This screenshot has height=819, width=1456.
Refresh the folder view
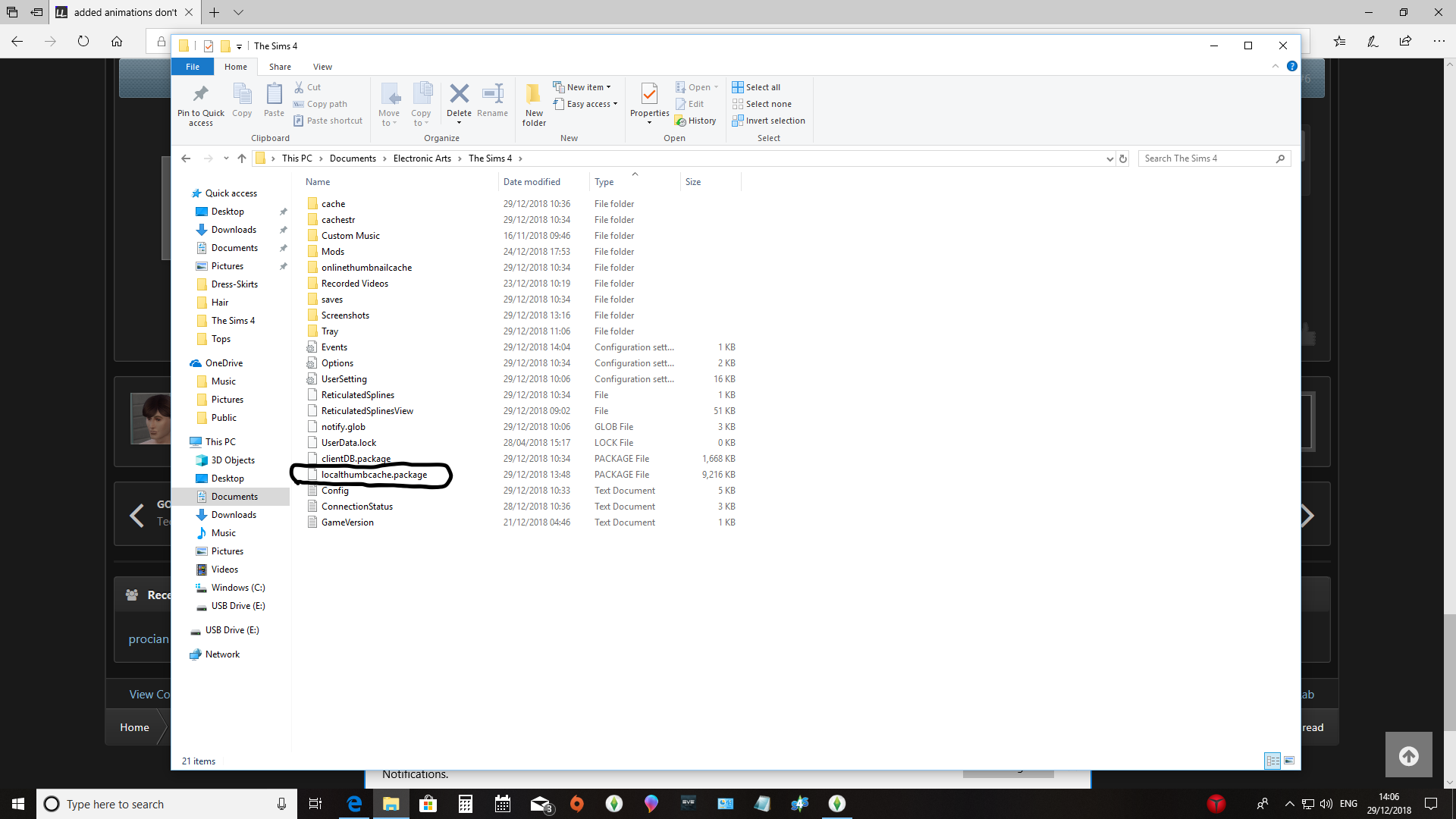[x=1123, y=158]
